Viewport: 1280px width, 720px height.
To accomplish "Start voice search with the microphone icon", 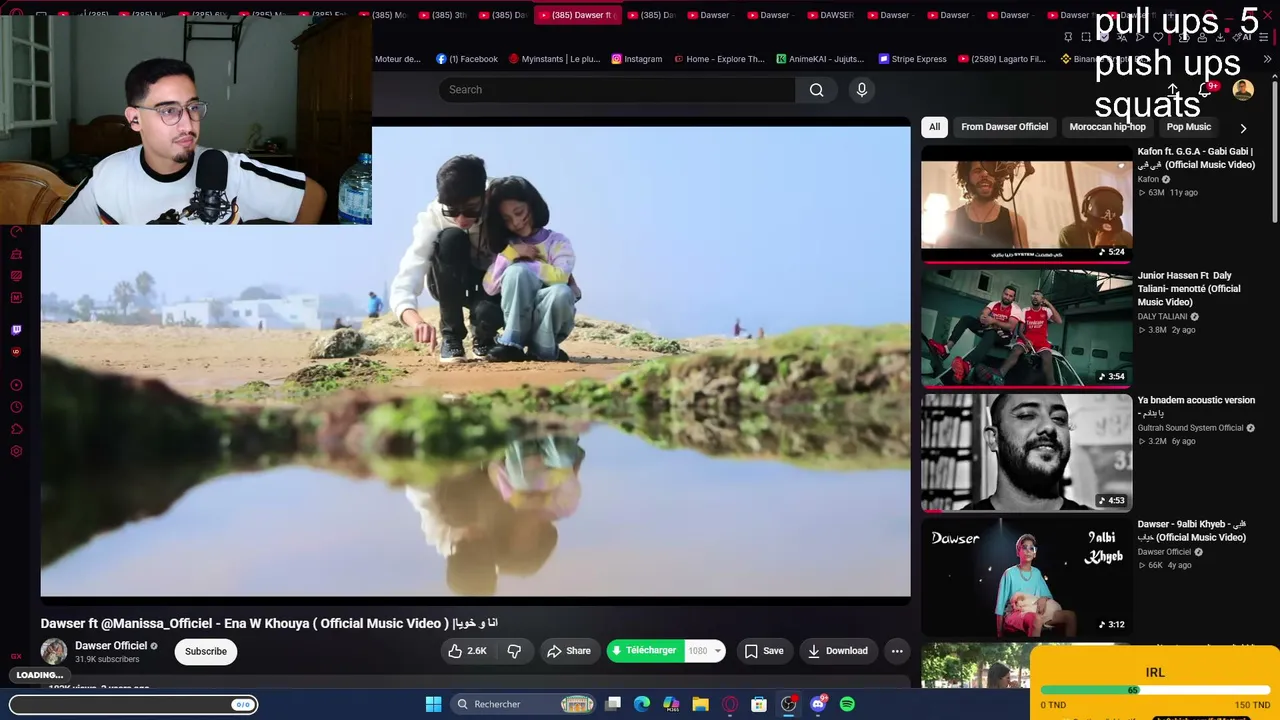I will click(x=861, y=90).
